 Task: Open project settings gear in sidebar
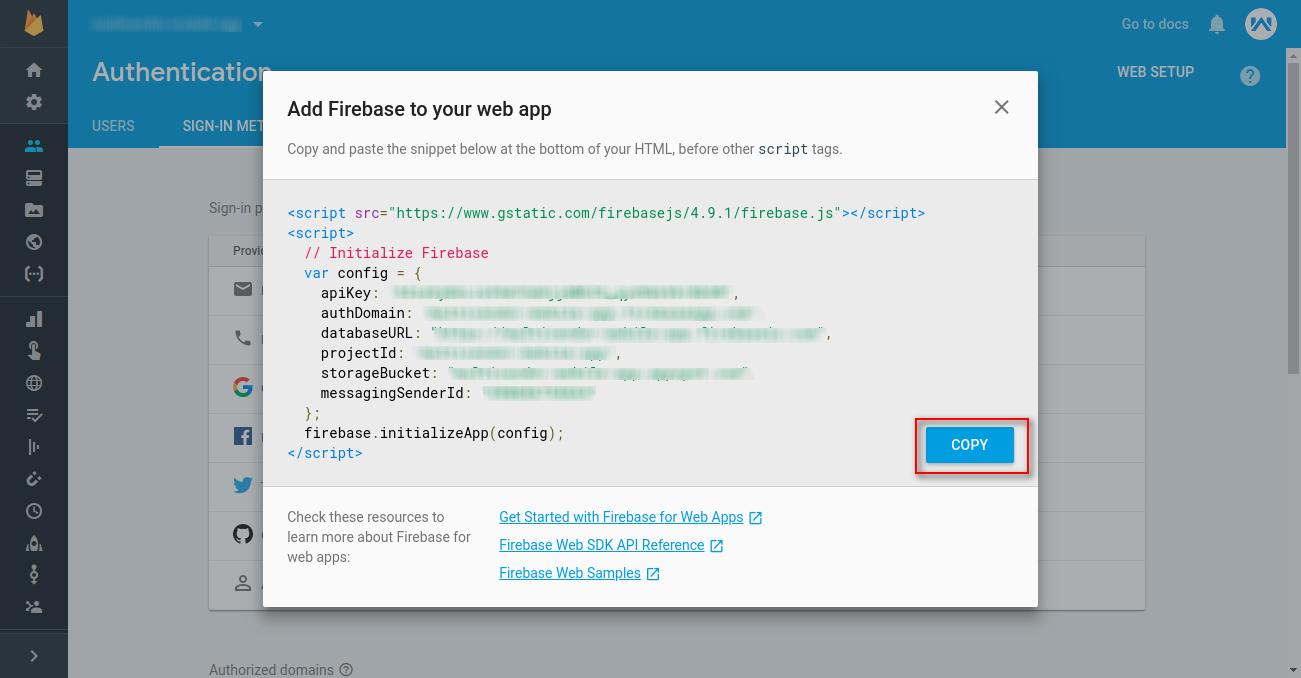(34, 102)
